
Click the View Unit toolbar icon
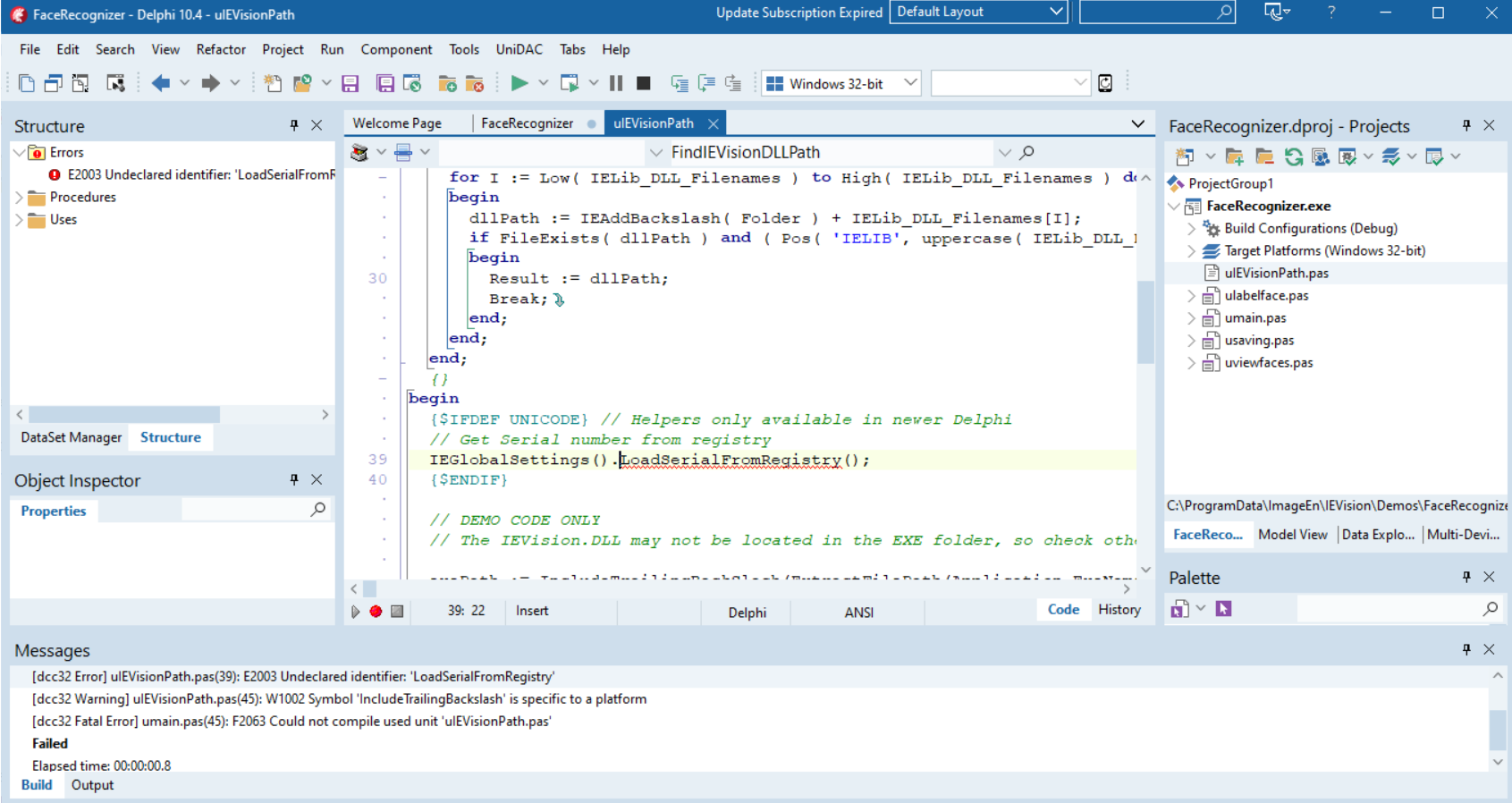click(x=27, y=83)
